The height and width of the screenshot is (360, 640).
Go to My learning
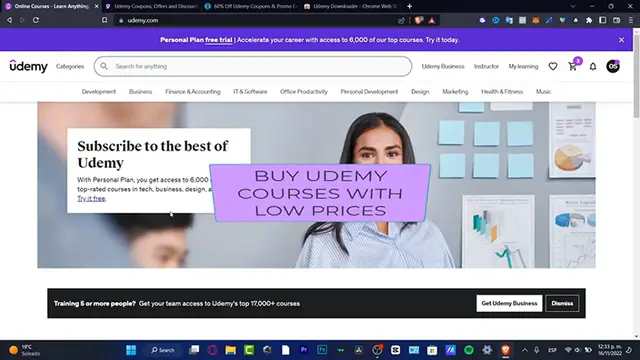tap(523, 67)
